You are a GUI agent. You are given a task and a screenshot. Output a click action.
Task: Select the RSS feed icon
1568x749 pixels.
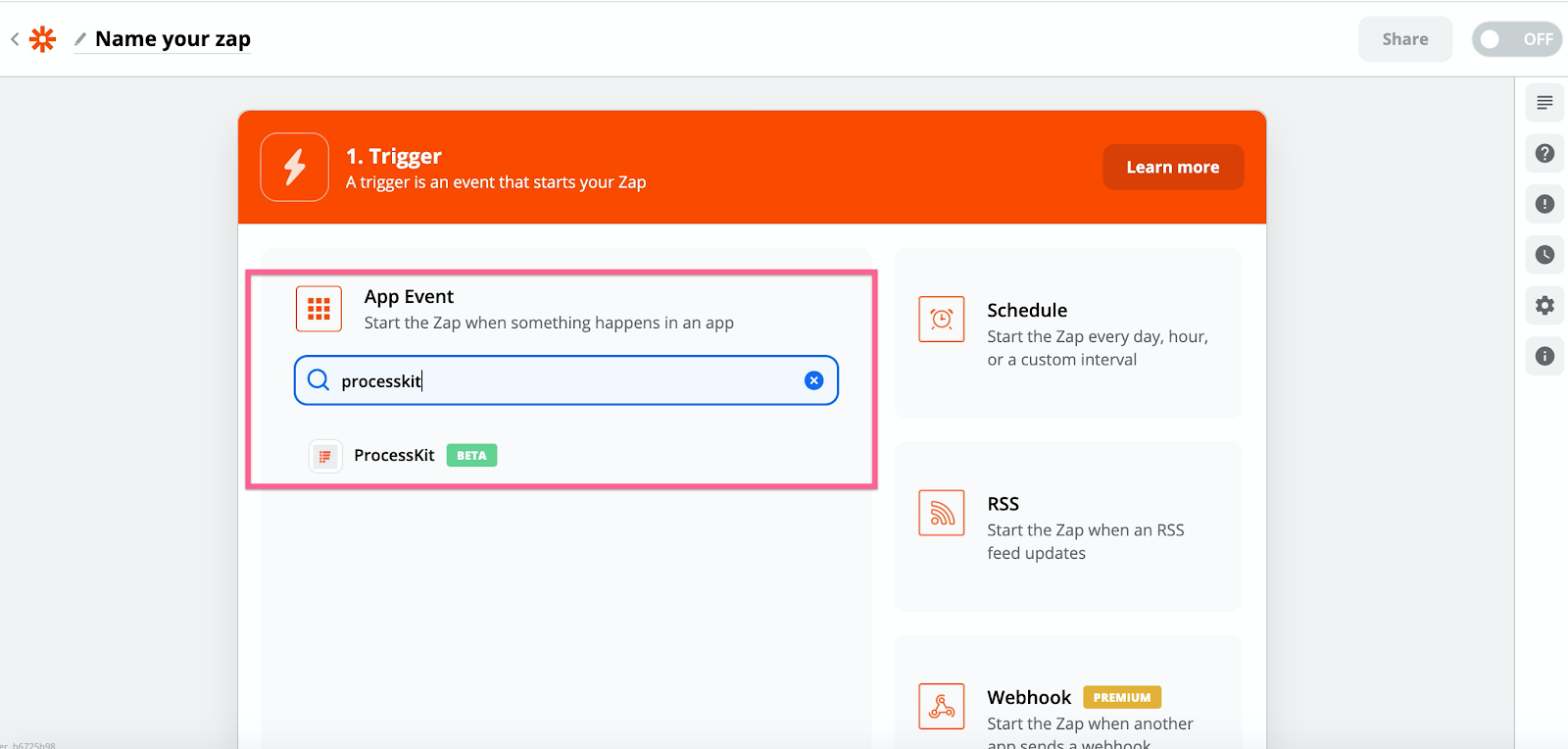(x=942, y=513)
